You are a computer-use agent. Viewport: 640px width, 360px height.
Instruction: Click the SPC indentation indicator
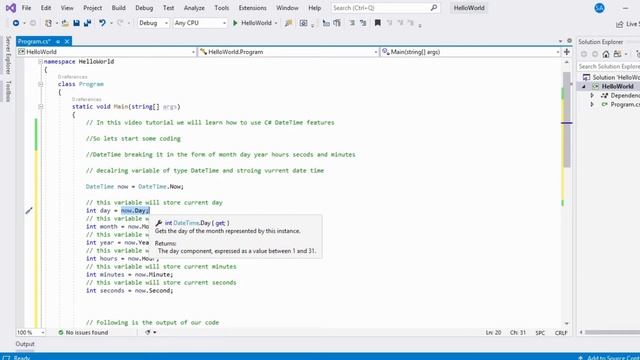[540, 333]
